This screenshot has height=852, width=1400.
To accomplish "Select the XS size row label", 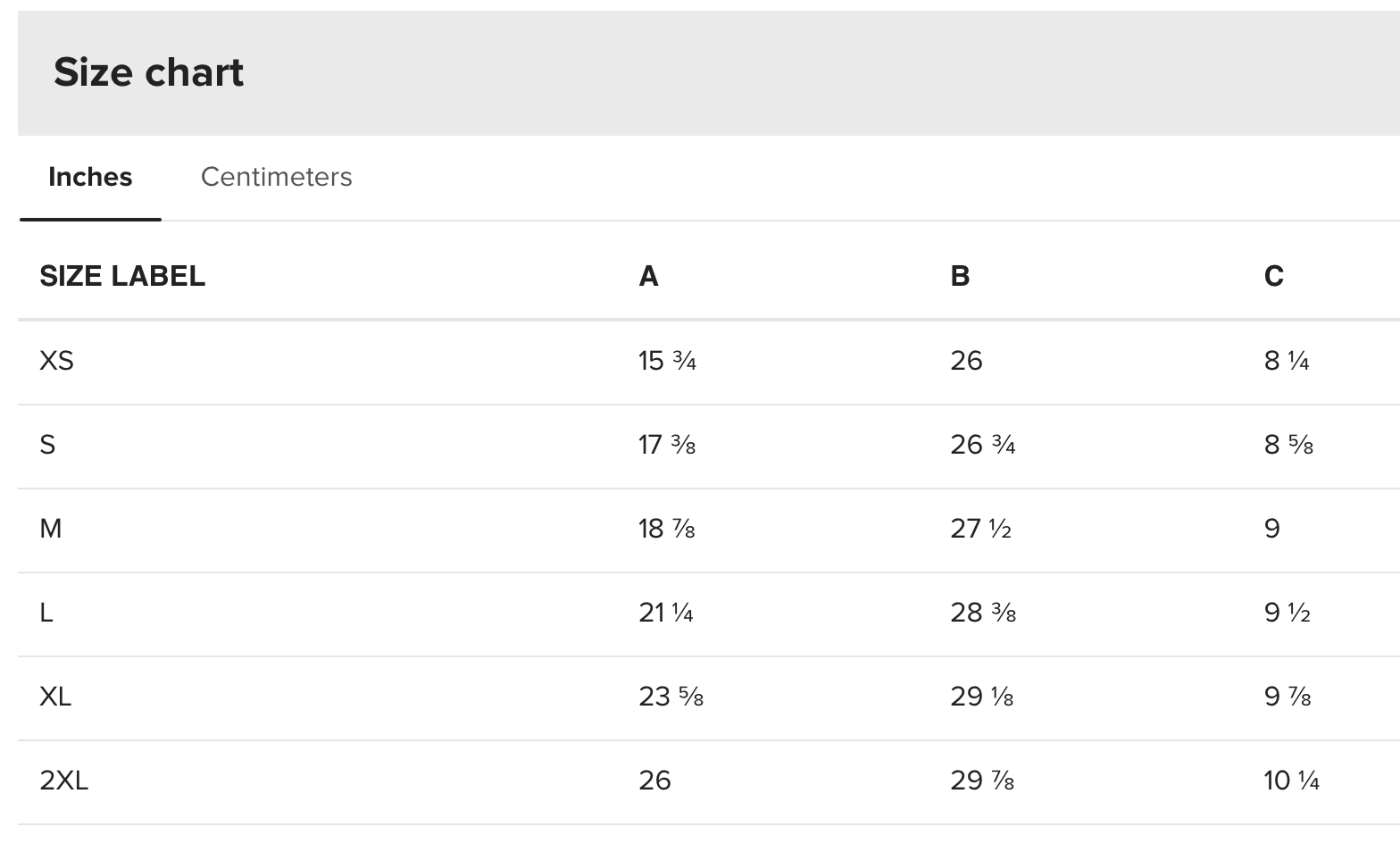I will click(56, 361).
